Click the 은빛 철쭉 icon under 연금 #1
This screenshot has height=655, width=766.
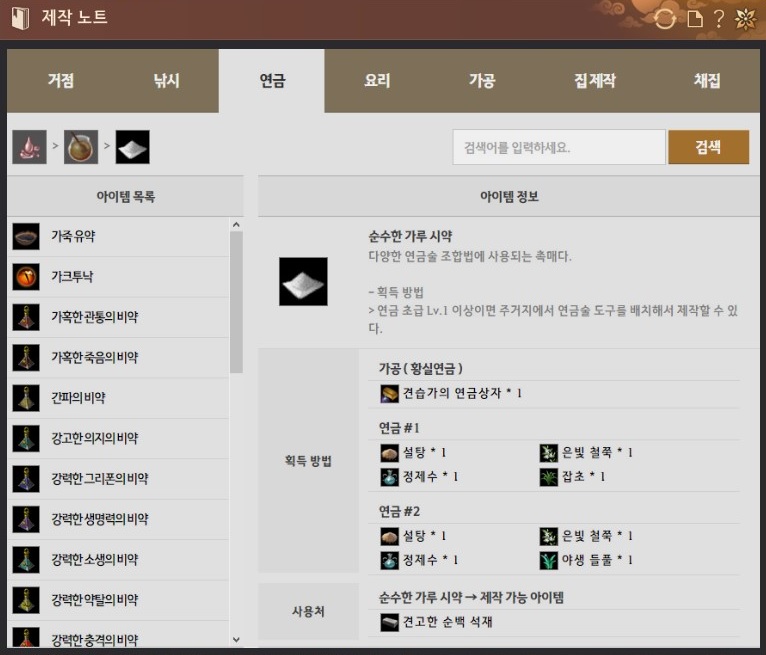549,453
